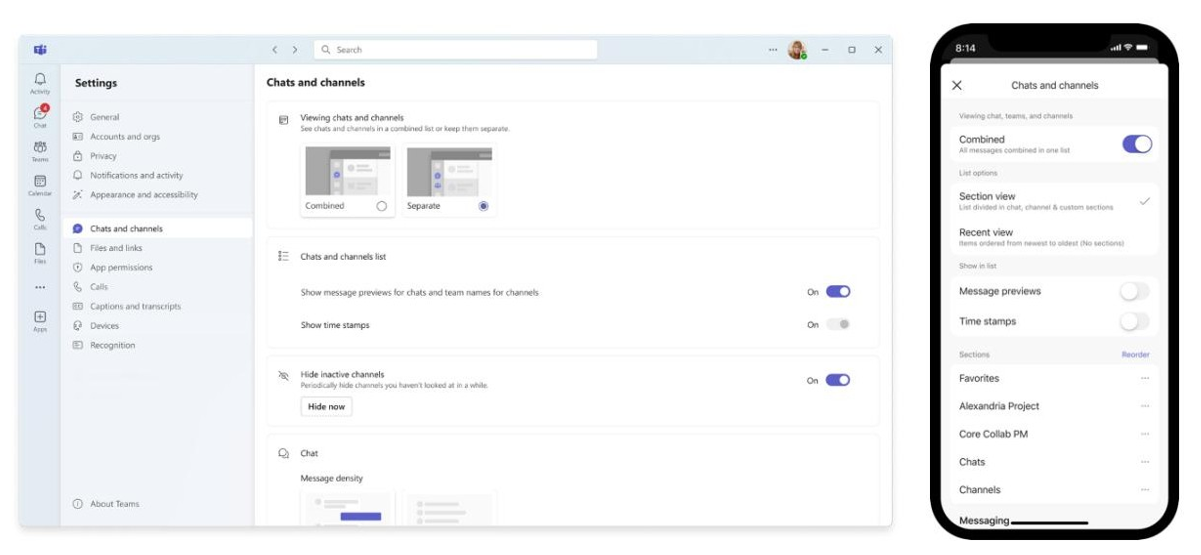This screenshot has height=555, width=1201.
Task: Open the Activity feed in the sidebar
Action: click(40, 82)
